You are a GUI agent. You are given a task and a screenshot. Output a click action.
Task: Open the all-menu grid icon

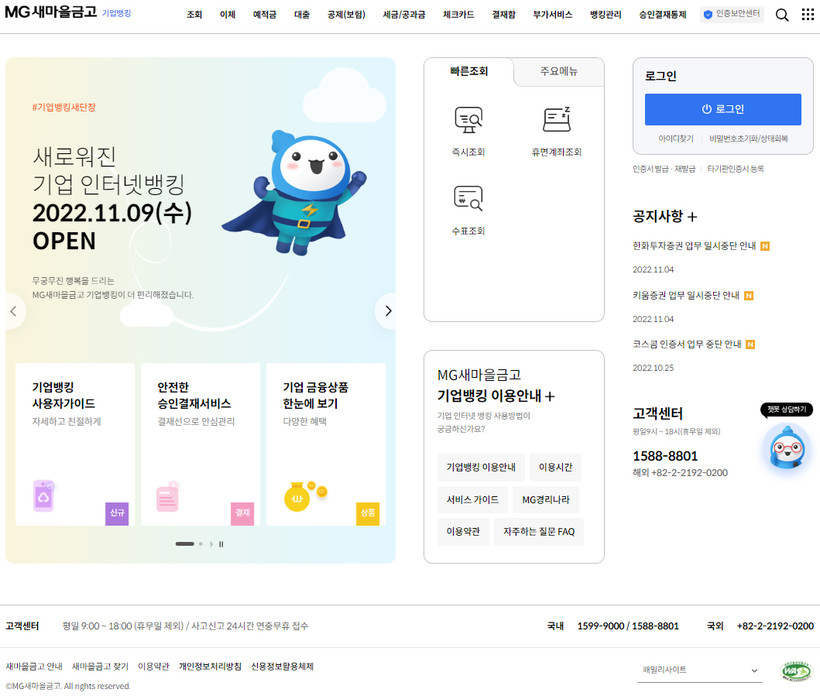(x=808, y=15)
